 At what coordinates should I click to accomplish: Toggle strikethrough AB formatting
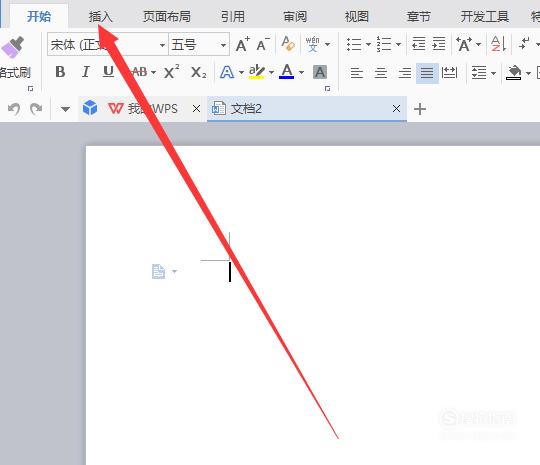point(139,72)
